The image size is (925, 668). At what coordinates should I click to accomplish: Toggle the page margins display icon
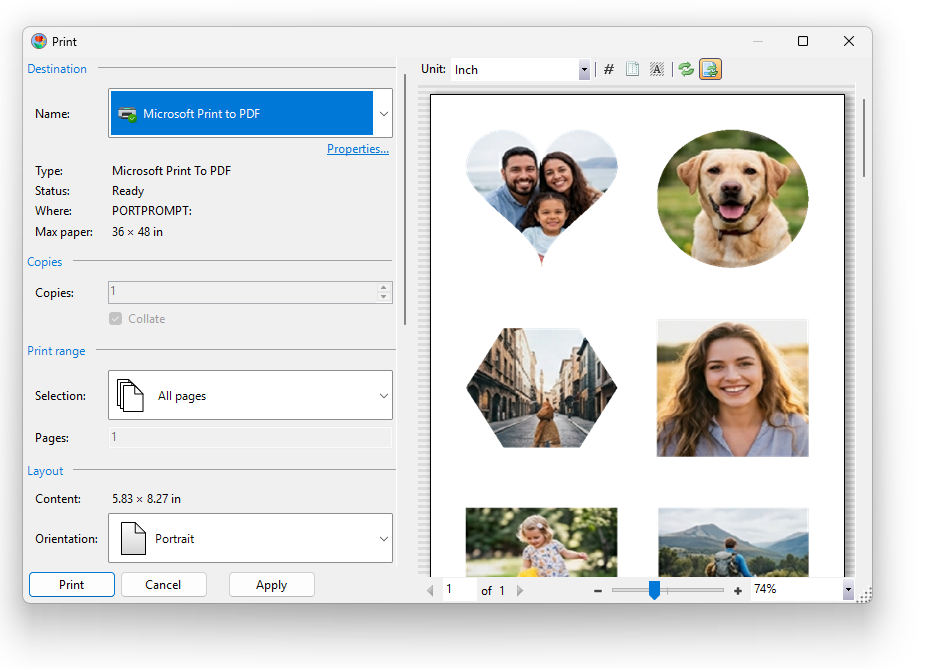[632, 69]
